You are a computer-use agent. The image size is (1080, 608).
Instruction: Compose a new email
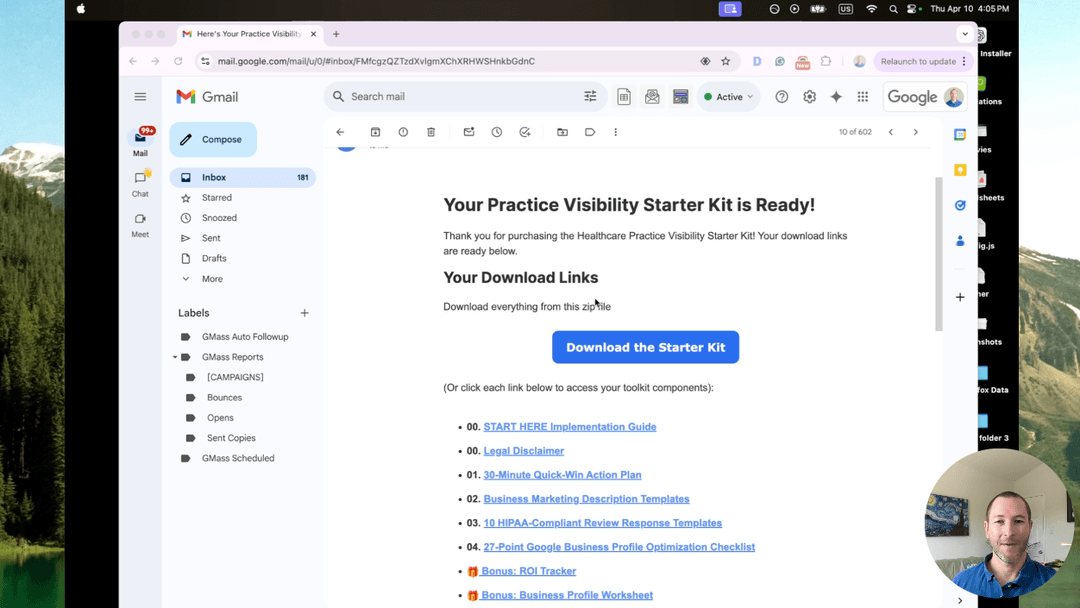click(212, 139)
